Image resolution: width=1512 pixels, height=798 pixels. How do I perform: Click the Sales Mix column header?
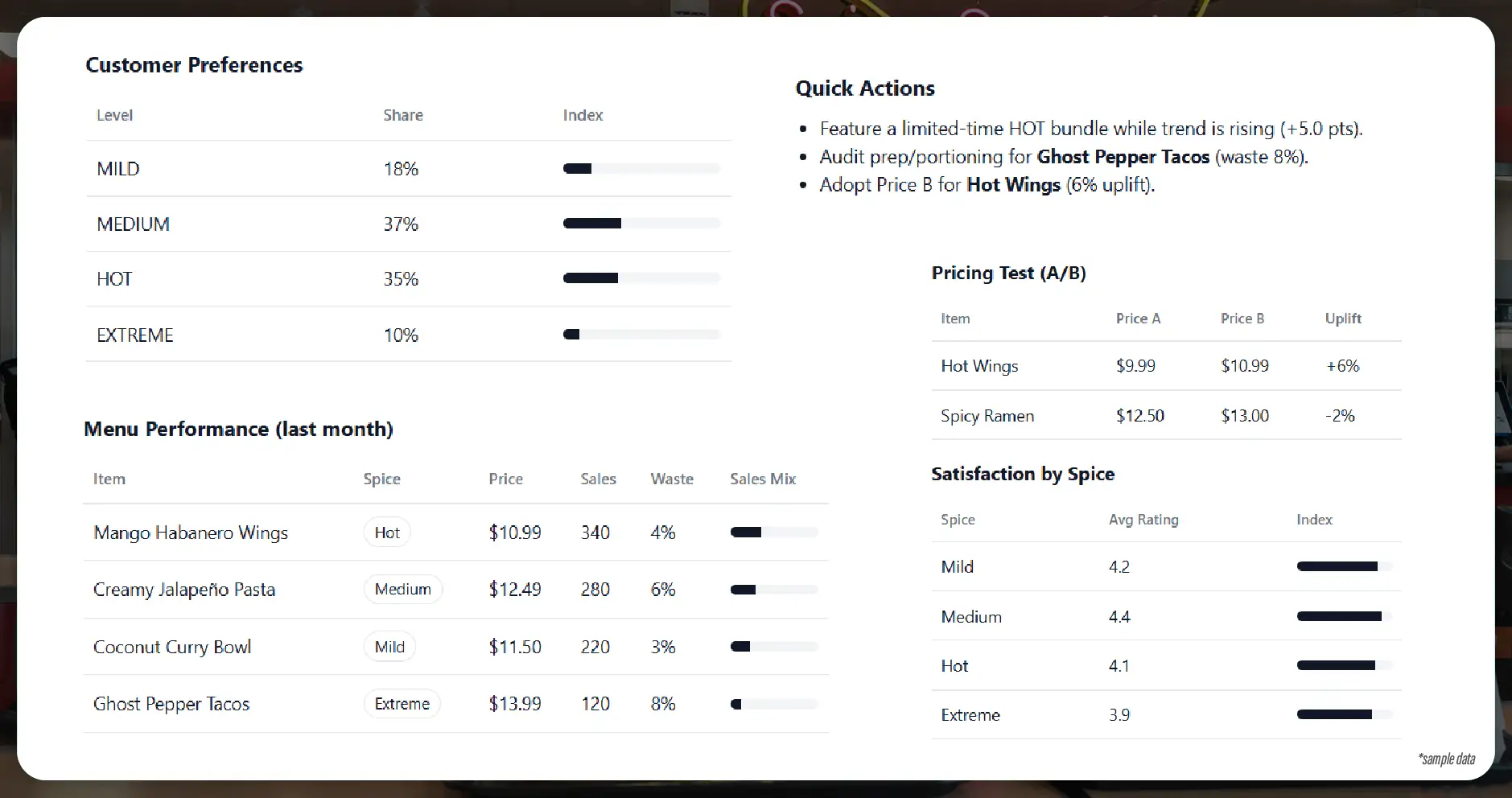[763, 479]
